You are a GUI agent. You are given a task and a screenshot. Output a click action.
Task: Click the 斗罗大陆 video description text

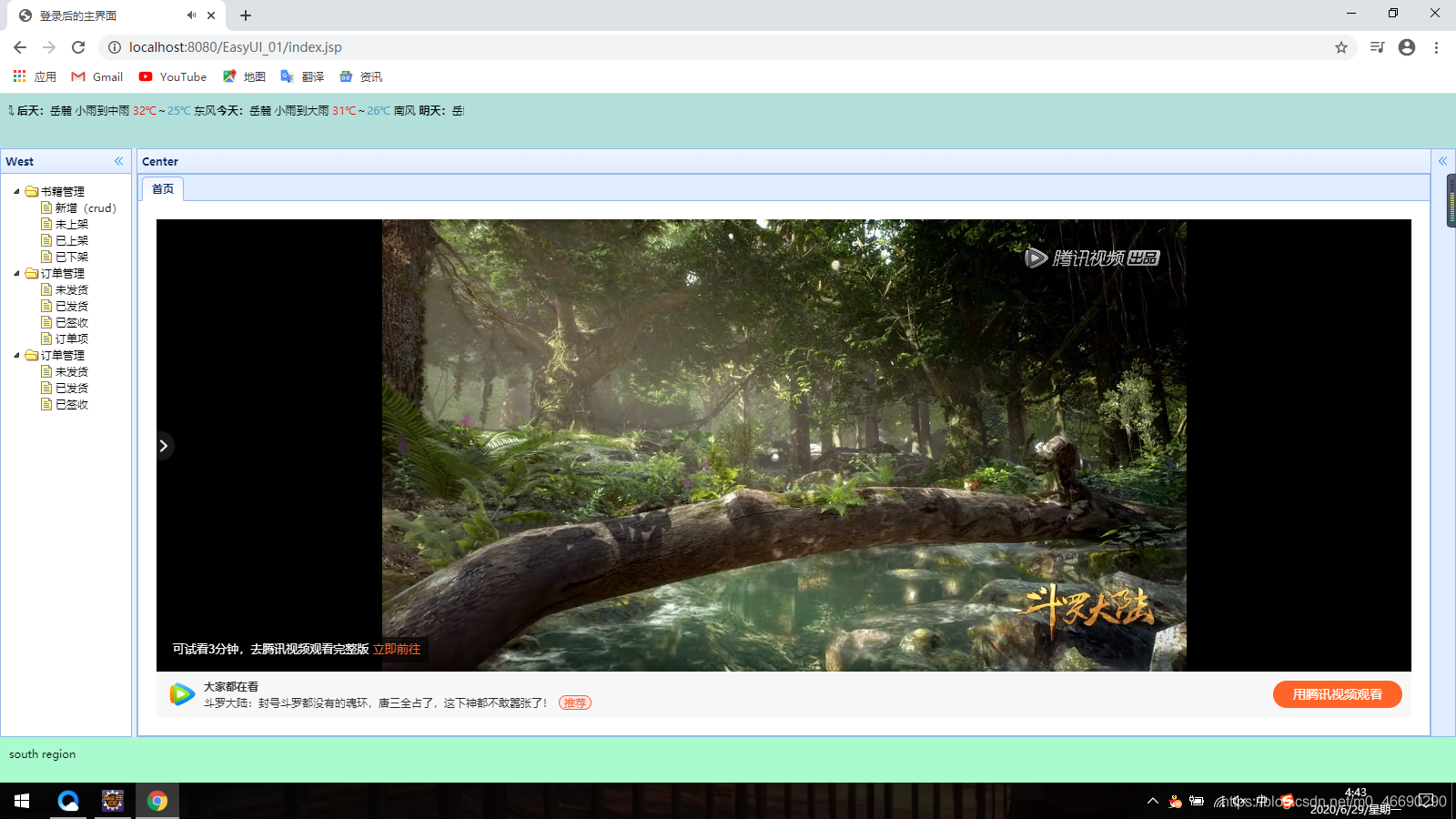[x=375, y=703]
